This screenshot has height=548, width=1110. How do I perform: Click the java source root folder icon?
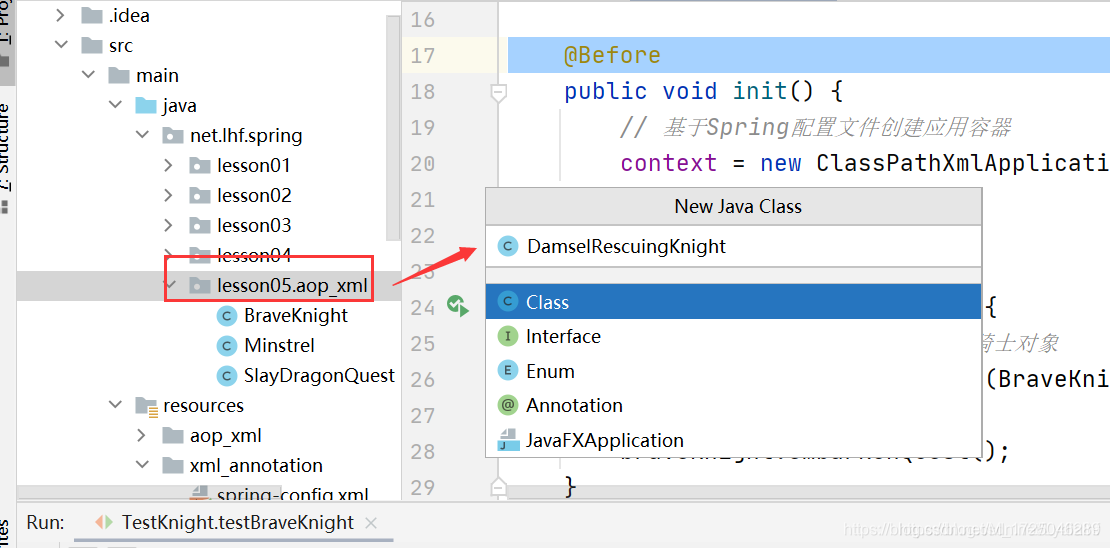(x=146, y=105)
